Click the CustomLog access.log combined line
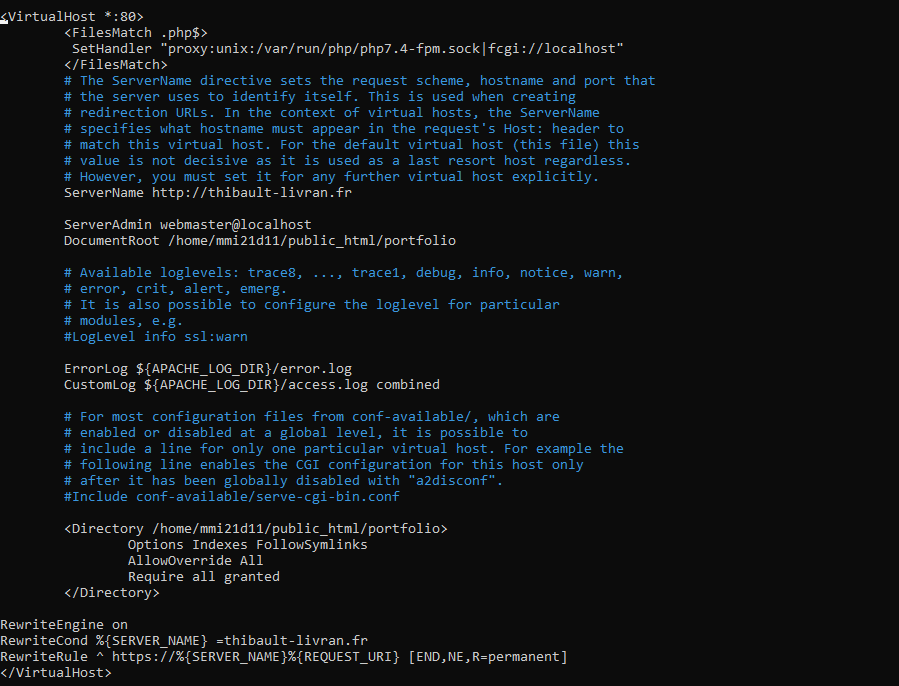899x686 pixels. pyautogui.click(x=251, y=385)
